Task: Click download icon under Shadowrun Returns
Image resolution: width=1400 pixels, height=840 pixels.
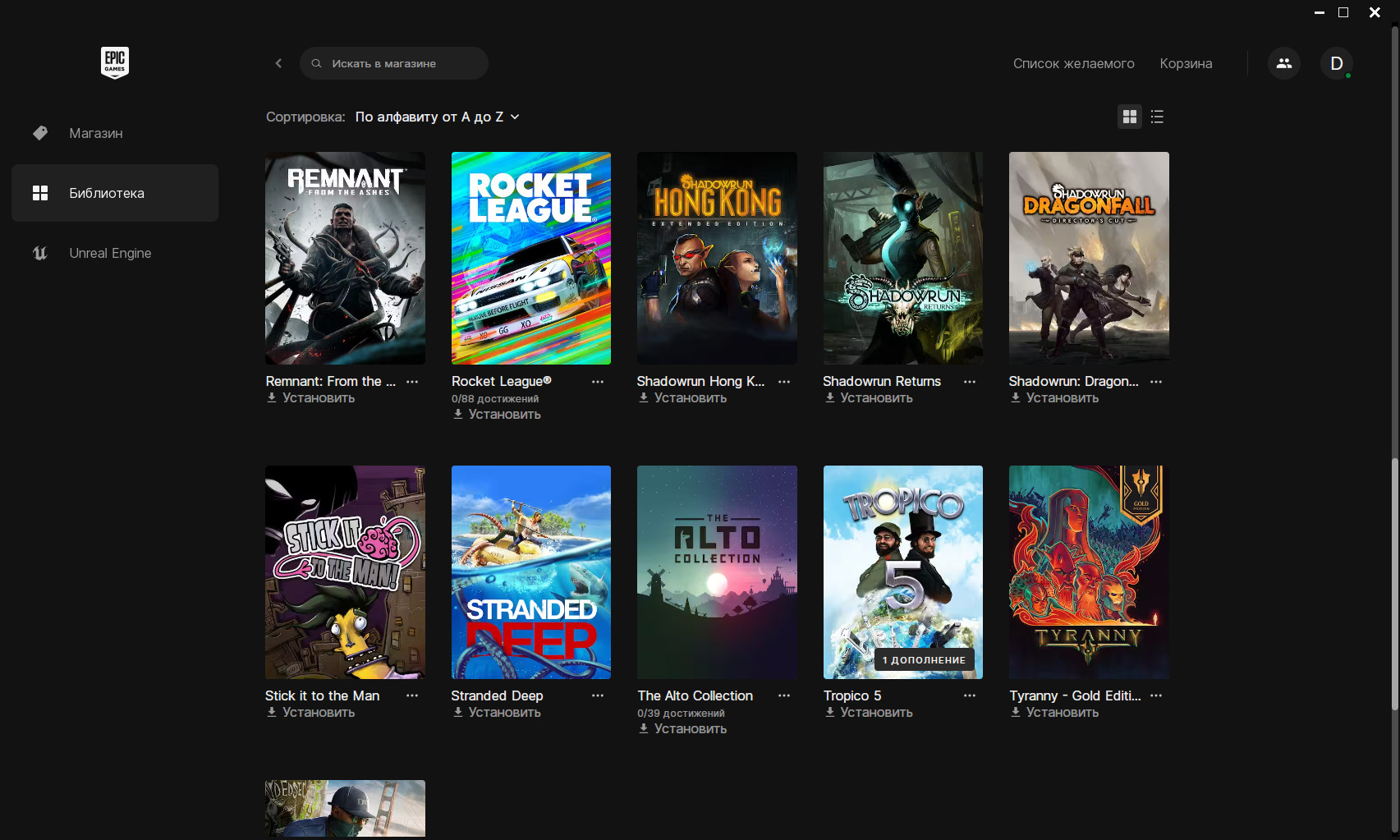Action: pos(830,397)
